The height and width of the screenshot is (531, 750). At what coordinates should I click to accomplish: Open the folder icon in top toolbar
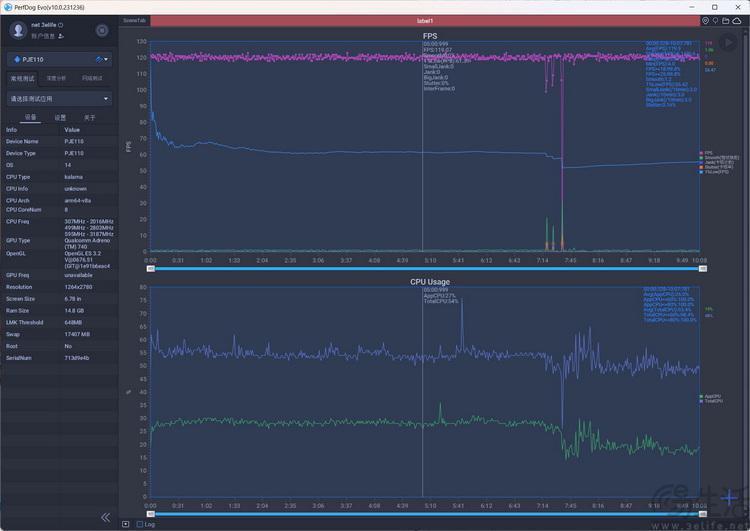point(726,21)
